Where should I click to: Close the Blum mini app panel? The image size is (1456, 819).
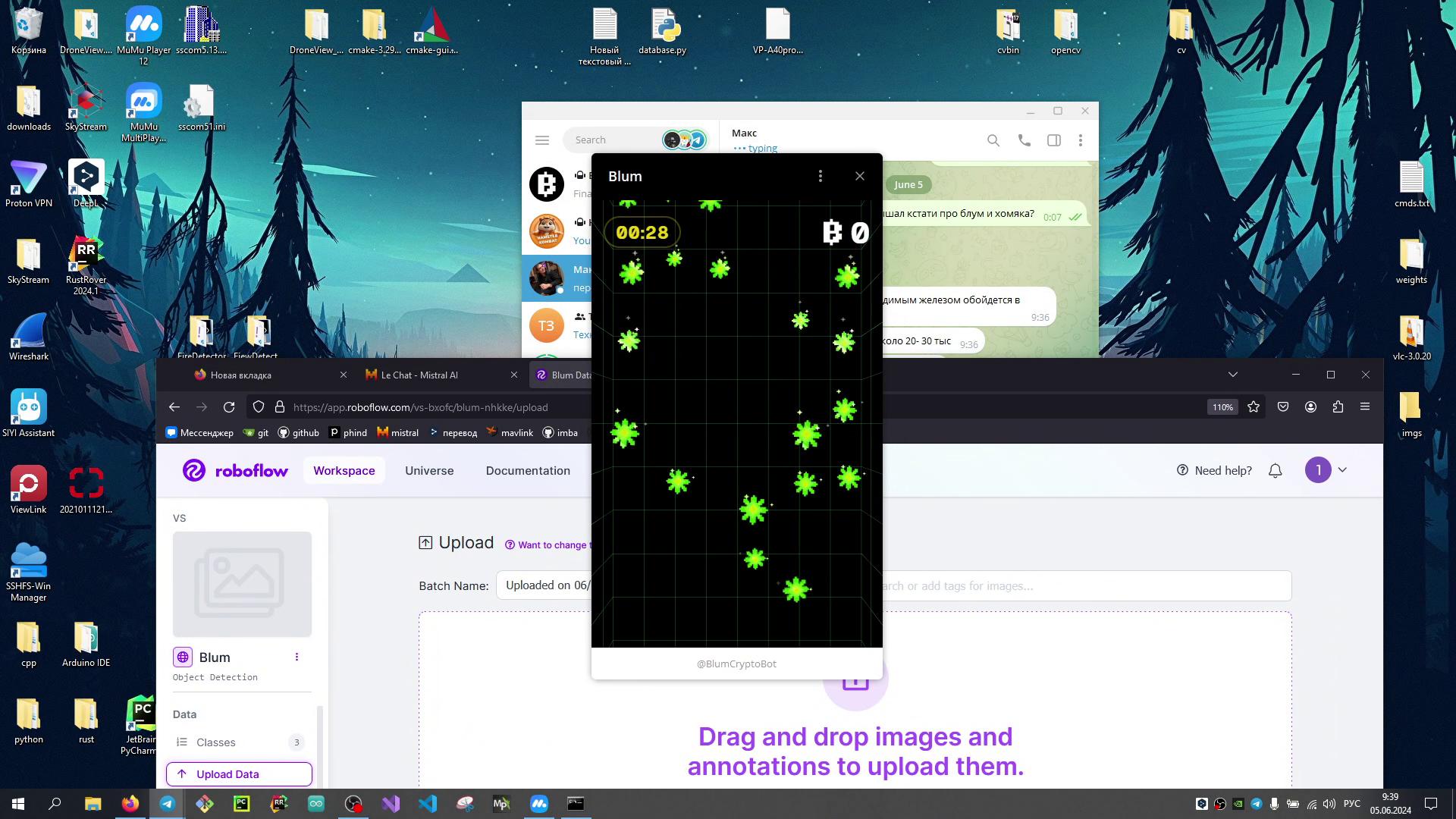coord(859,176)
